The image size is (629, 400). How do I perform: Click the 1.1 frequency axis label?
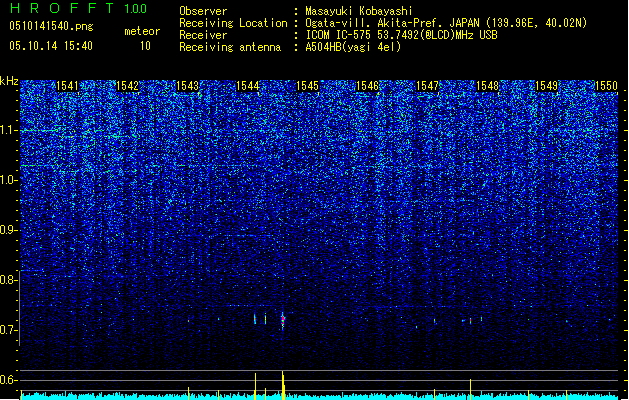click(8, 130)
